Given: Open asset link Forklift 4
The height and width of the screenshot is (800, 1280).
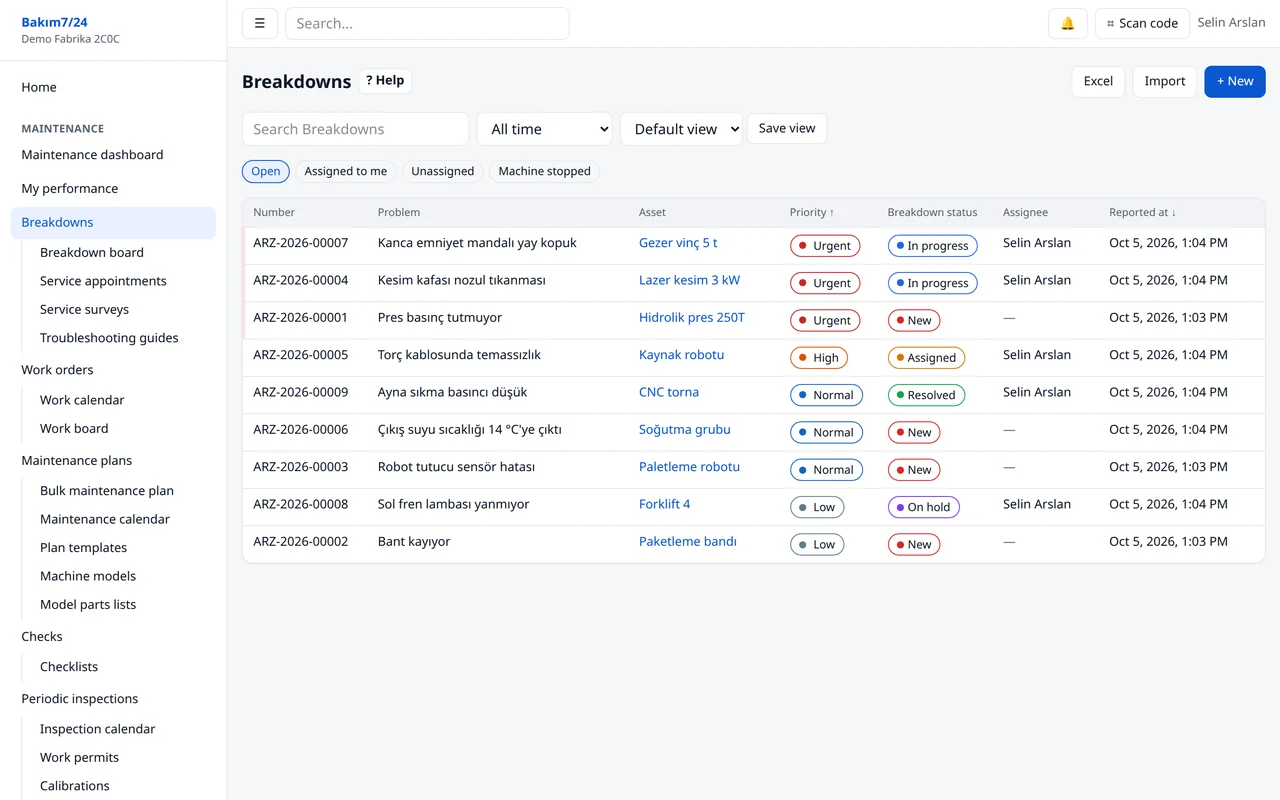Looking at the screenshot, I should (x=665, y=504).
